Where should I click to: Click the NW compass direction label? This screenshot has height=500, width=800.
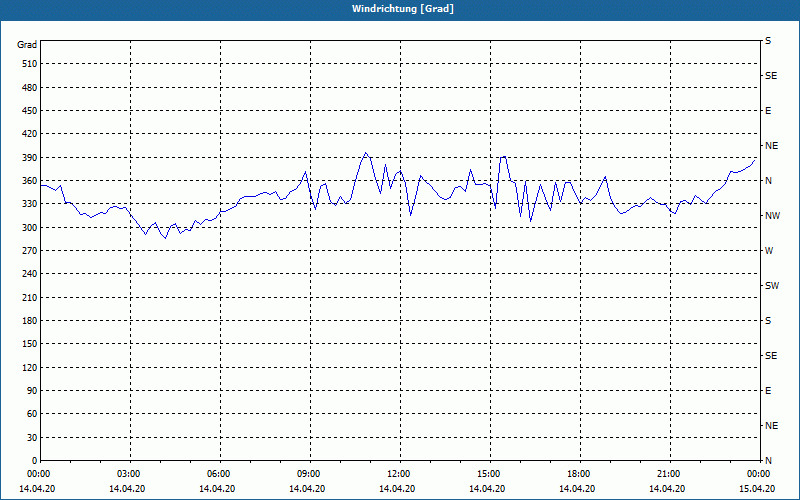coord(772,216)
